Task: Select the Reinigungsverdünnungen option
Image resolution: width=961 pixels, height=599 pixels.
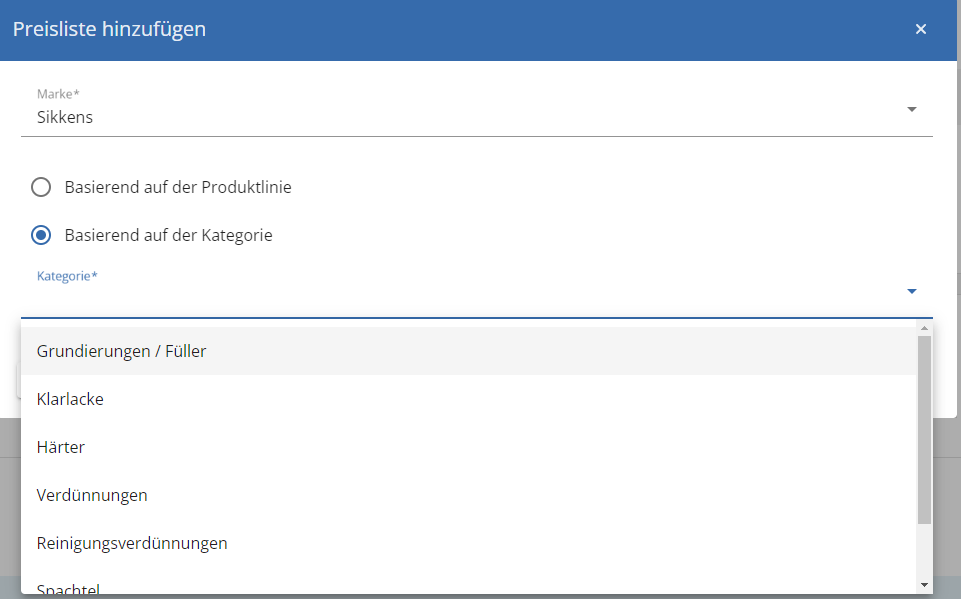Action: [468, 543]
